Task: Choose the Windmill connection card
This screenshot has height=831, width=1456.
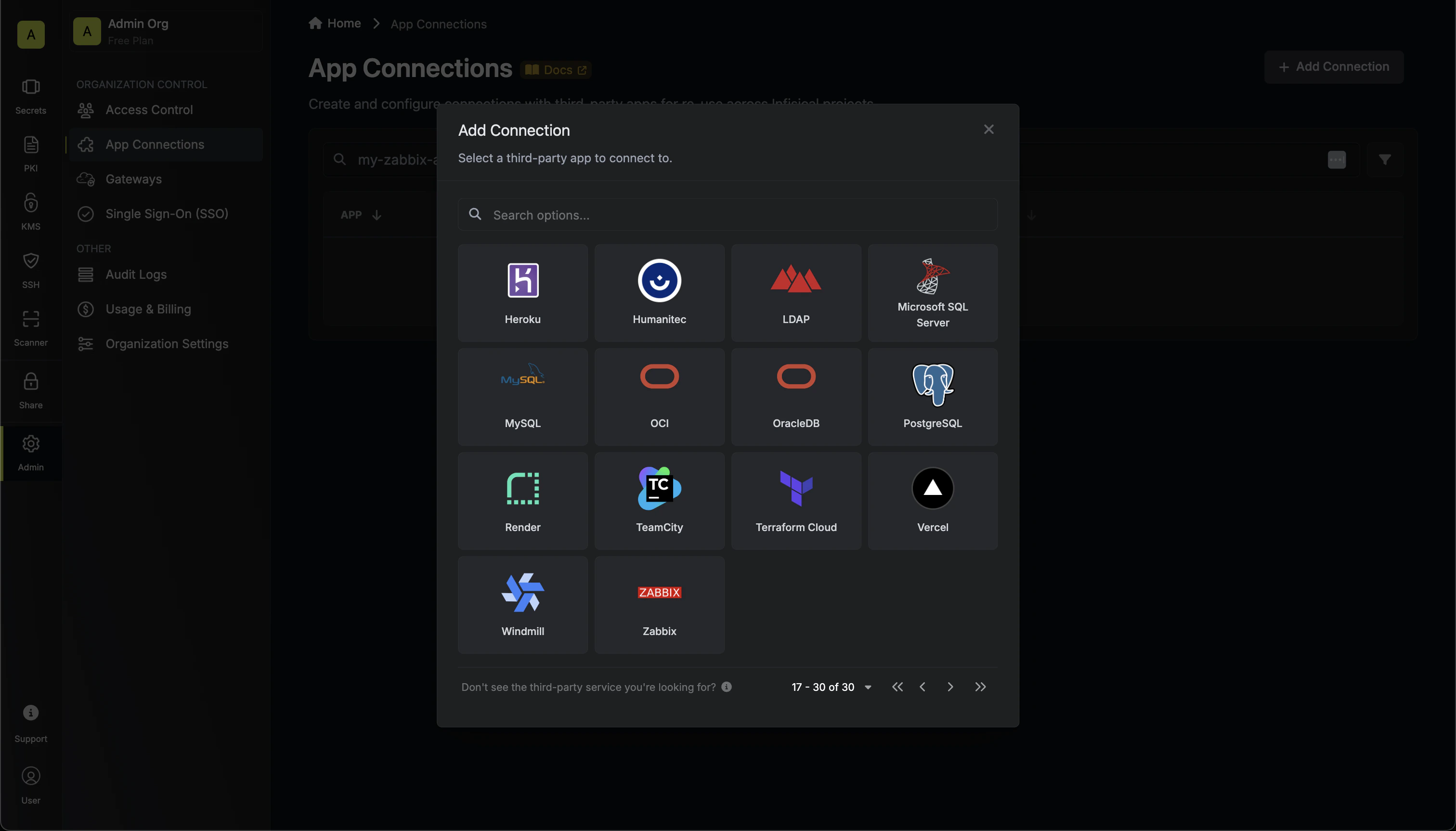Action: tap(522, 604)
